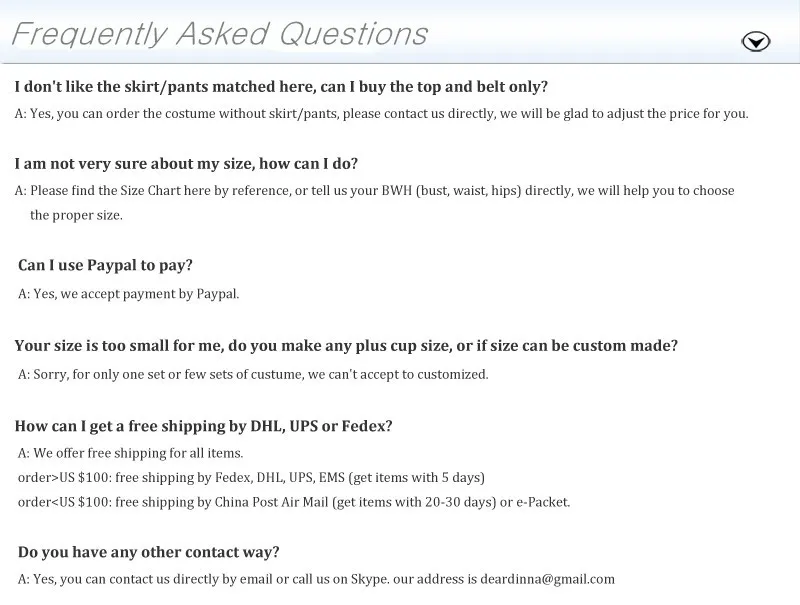Click the Size Chart reference answer
Image resolution: width=800 pixels, height=605 pixels.
[374, 190]
